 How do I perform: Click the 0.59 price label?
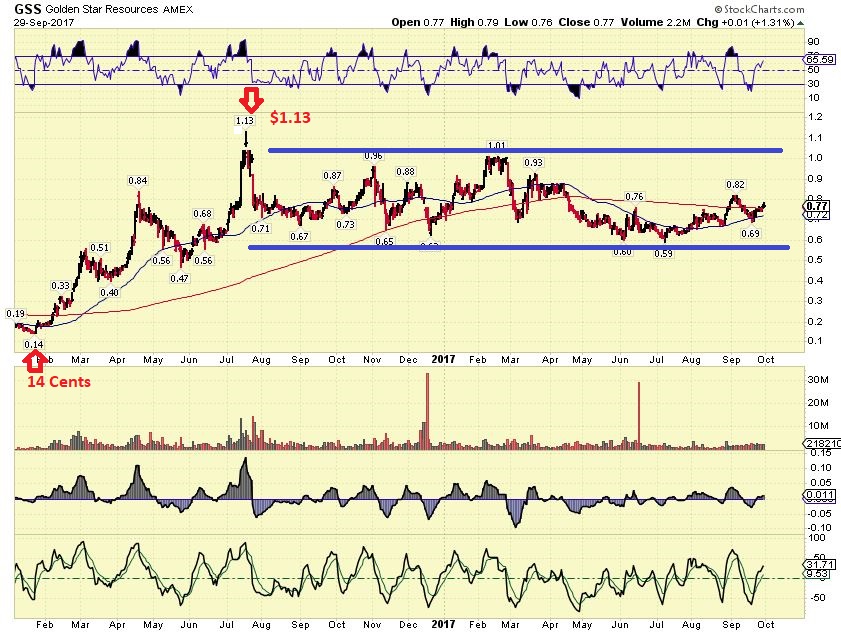click(x=663, y=254)
